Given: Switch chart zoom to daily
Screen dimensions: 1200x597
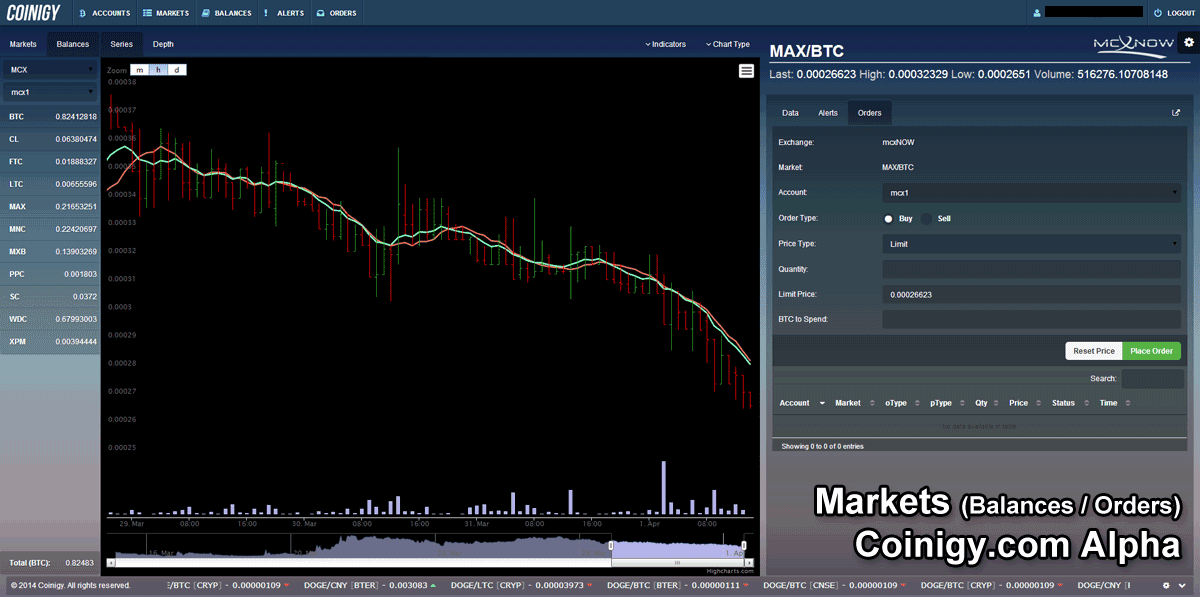Looking at the screenshot, I should pos(176,69).
